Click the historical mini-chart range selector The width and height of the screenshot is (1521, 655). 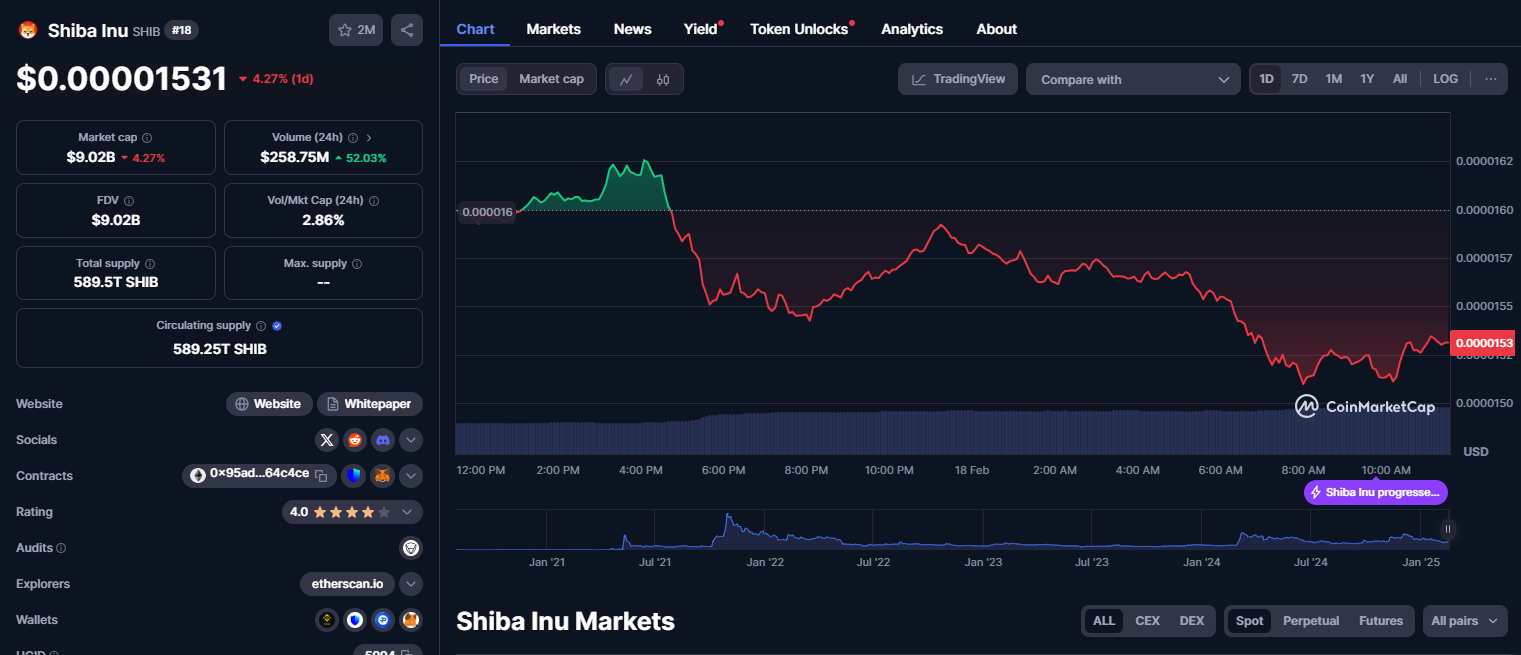click(952, 529)
